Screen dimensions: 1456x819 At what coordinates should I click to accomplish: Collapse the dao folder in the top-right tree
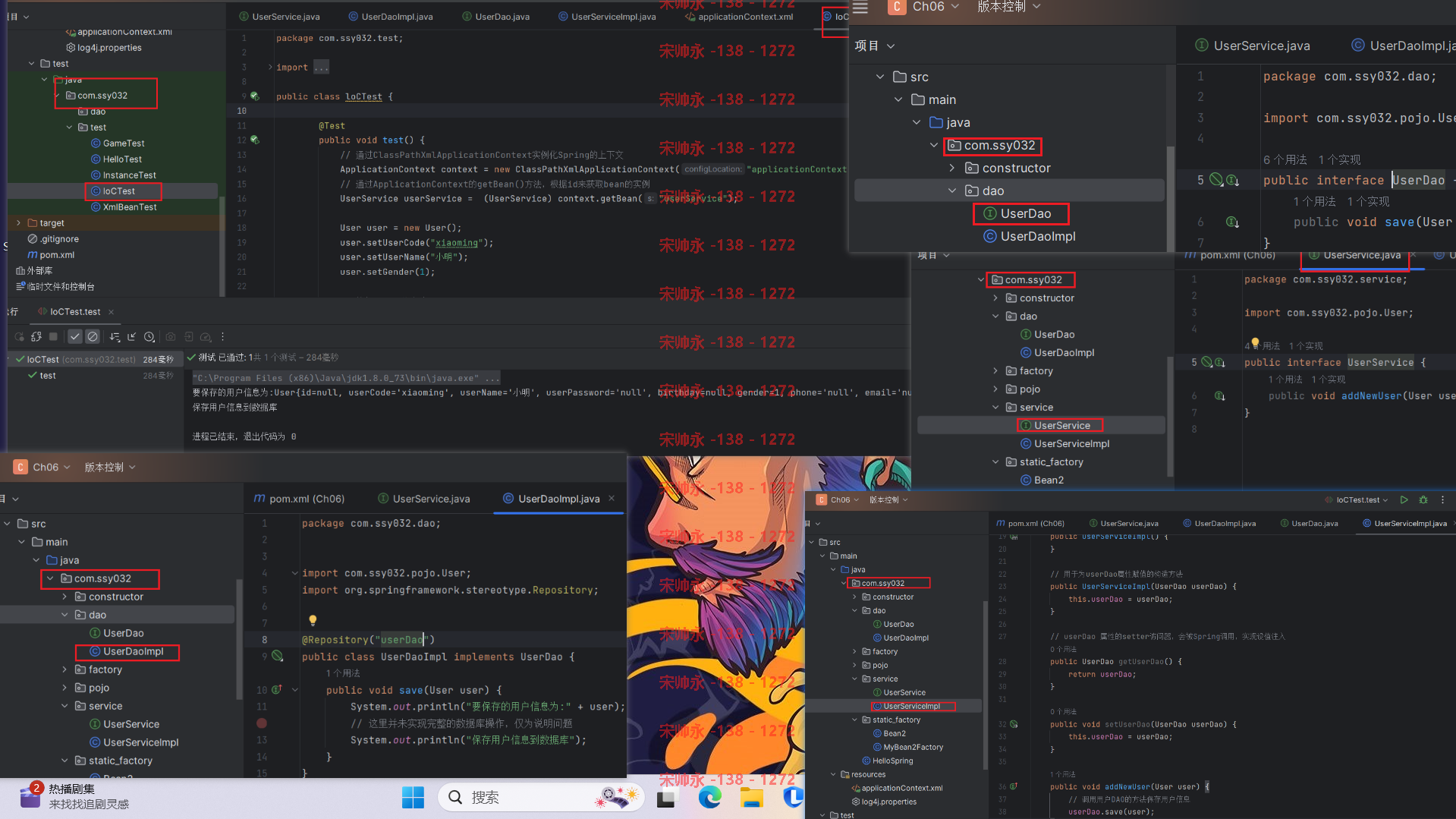pos(952,191)
